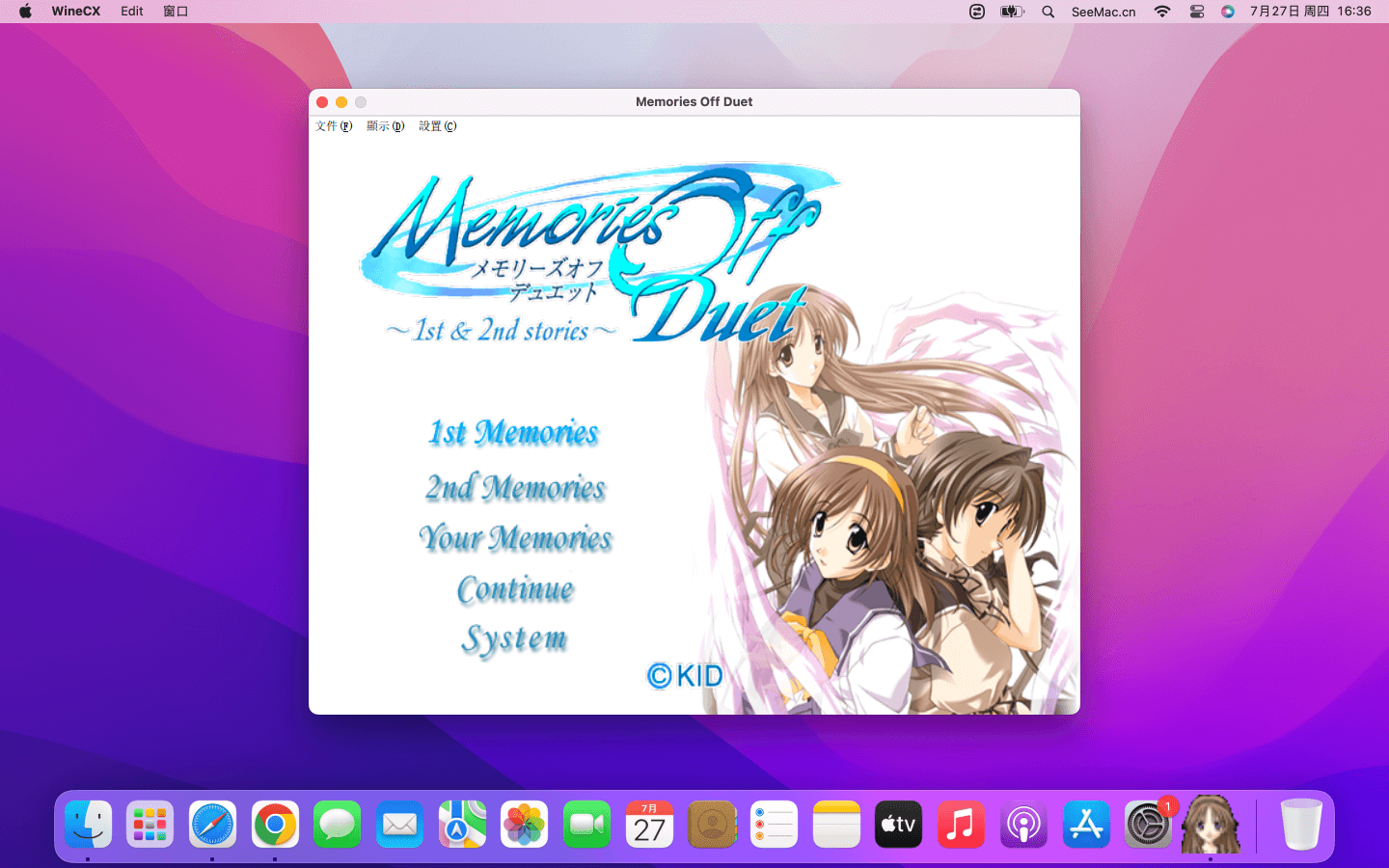The image size is (1389, 868).
Task: Open Control Center in menu bar
Action: pyautogui.click(x=1196, y=12)
